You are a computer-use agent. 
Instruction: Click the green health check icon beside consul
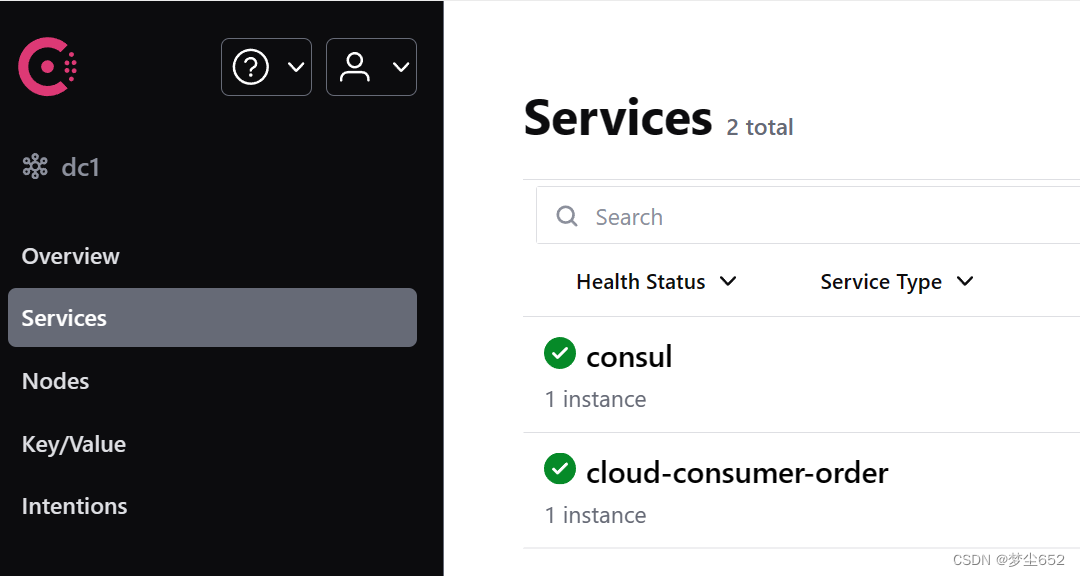click(x=560, y=353)
